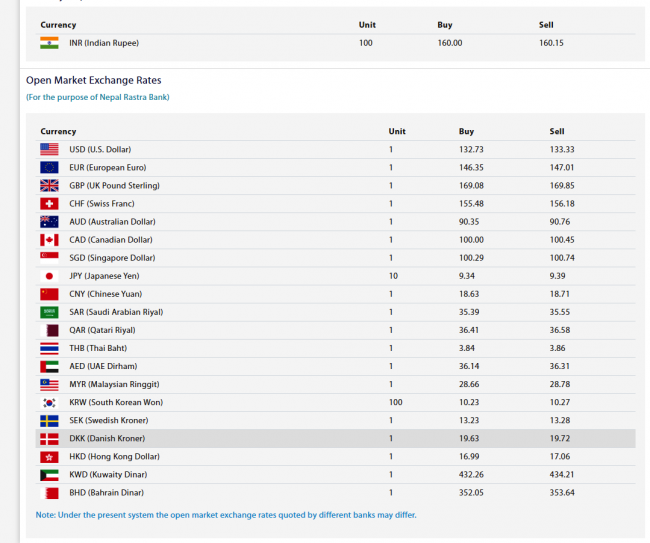Select the Canadian flag icon
The image size is (650, 543).
click(x=49, y=240)
